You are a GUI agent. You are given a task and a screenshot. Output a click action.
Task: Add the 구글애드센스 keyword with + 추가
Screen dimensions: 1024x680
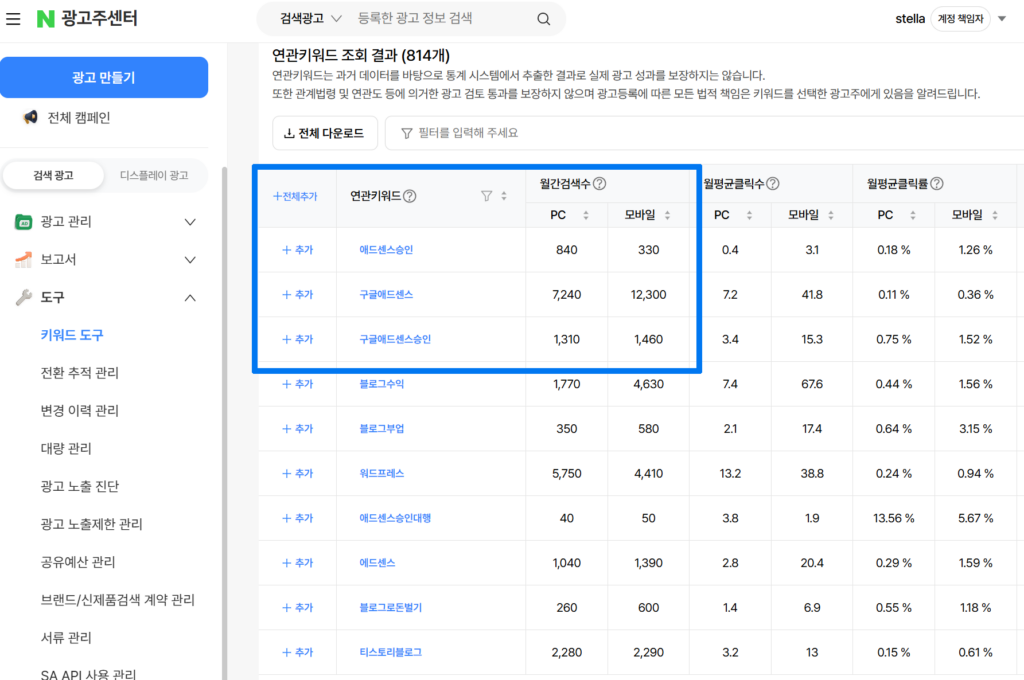(298, 295)
